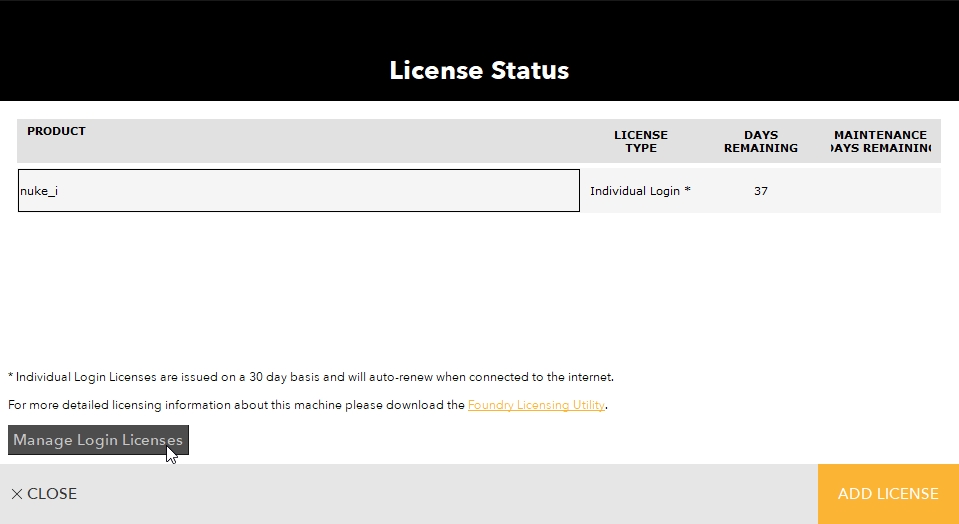Click the License Status title text
Viewport: 959px width, 524px height.
pos(479,71)
